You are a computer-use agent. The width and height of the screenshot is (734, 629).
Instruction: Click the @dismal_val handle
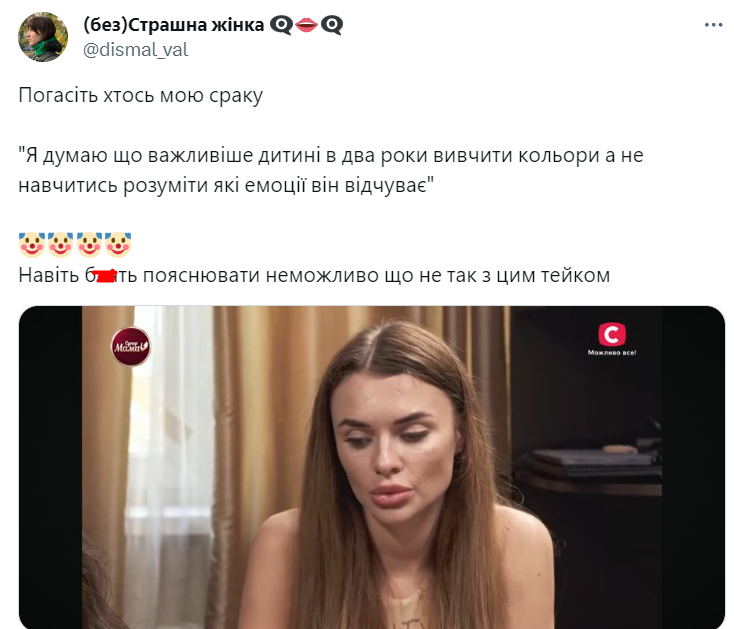(136, 50)
